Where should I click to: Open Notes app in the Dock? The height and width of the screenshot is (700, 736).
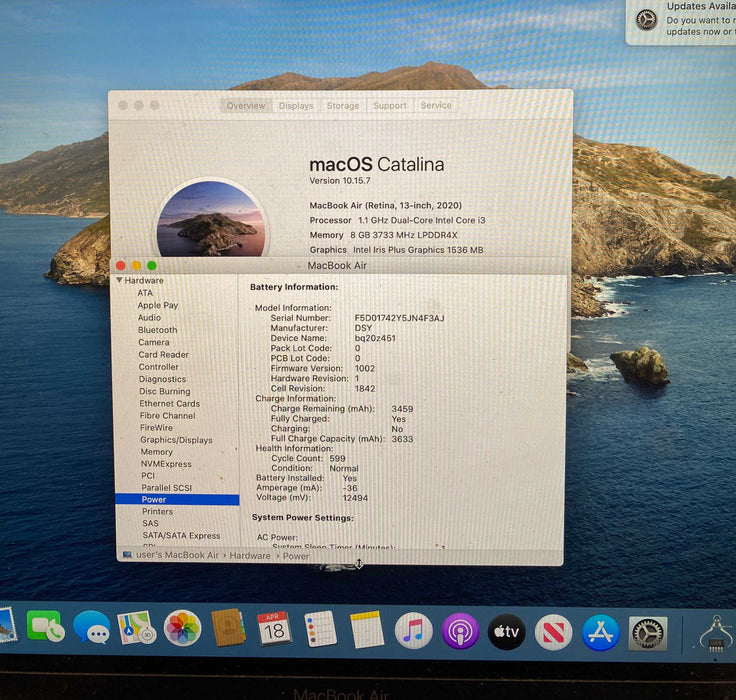point(367,630)
